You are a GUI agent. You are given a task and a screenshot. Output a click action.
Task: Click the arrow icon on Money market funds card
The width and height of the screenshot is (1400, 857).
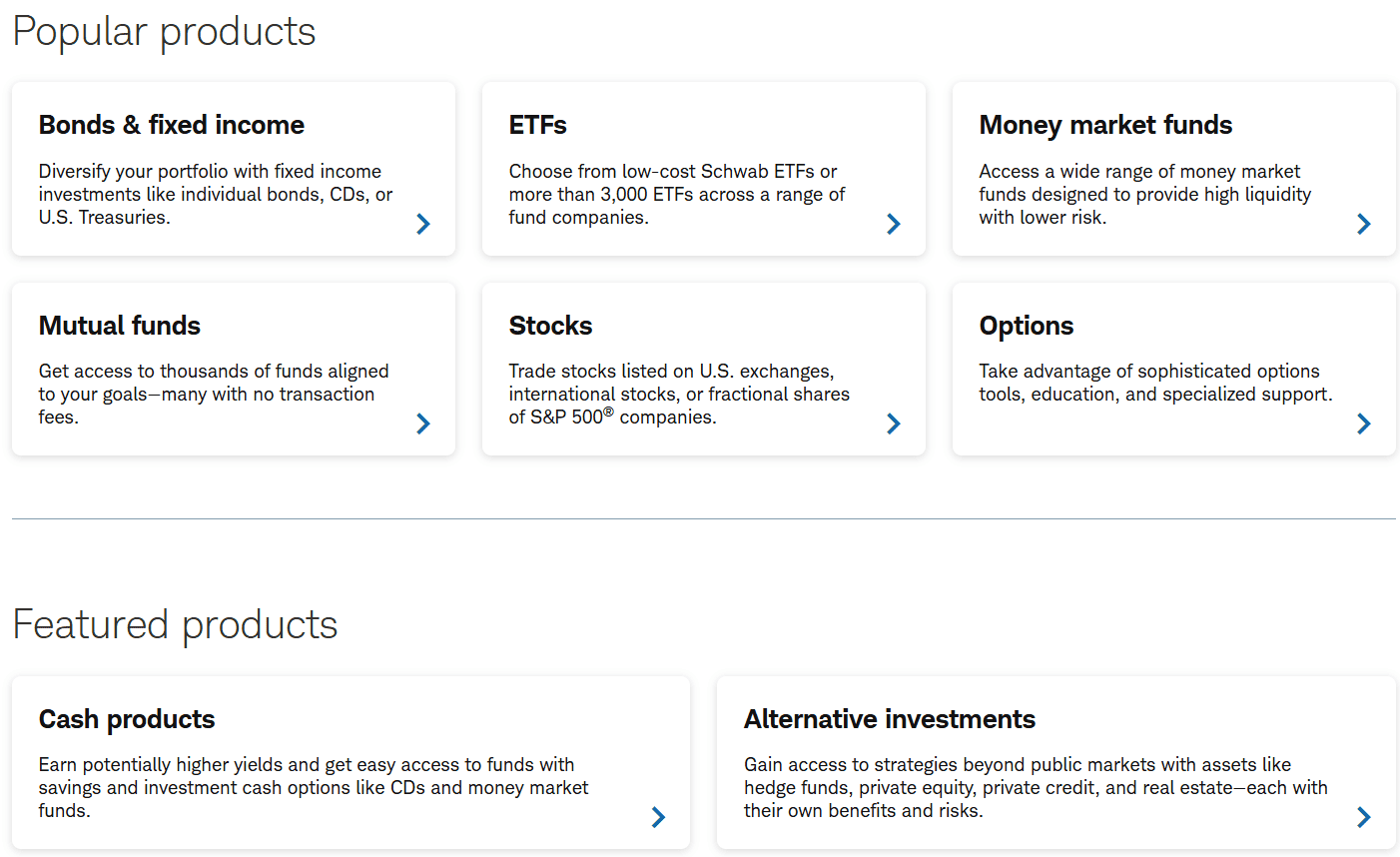click(1363, 224)
